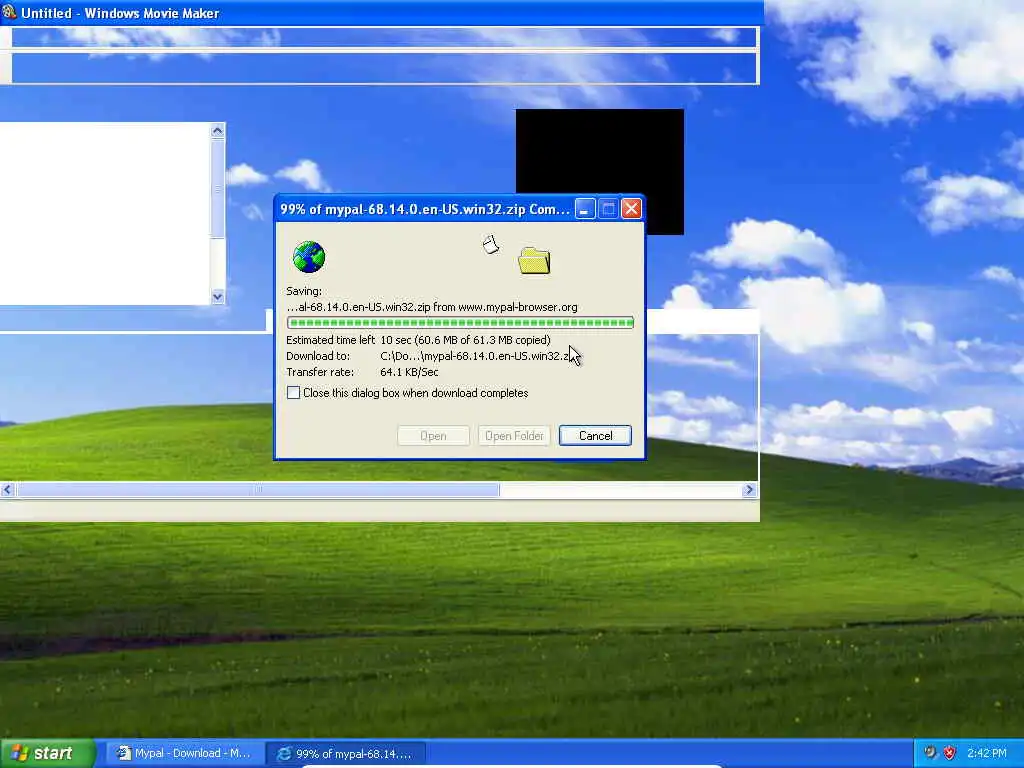The width and height of the screenshot is (1024, 768).
Task: Click the Movie Maker timeline scroll right arrow
Action: click(x=749, y=490)
